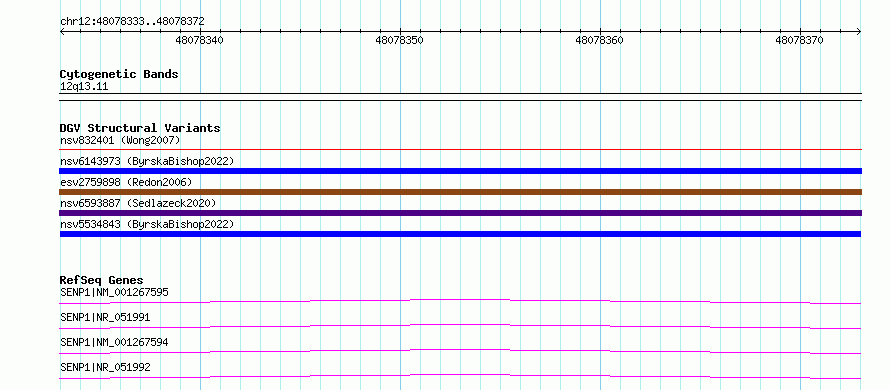Open variant nsv832401 (Wong2007) label

point(120,140)
